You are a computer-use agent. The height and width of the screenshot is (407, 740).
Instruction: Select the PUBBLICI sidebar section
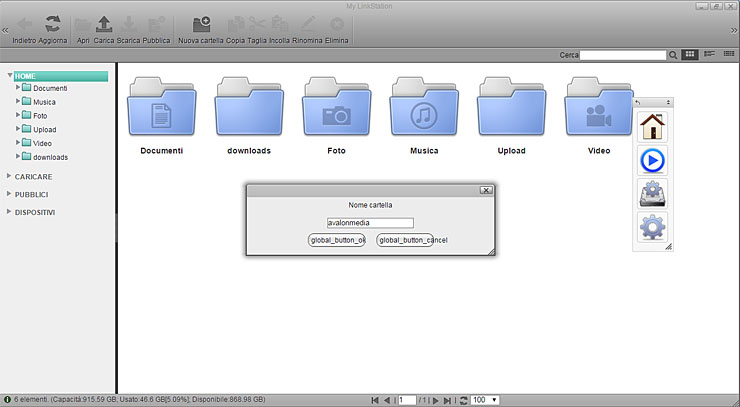point(31,194)
